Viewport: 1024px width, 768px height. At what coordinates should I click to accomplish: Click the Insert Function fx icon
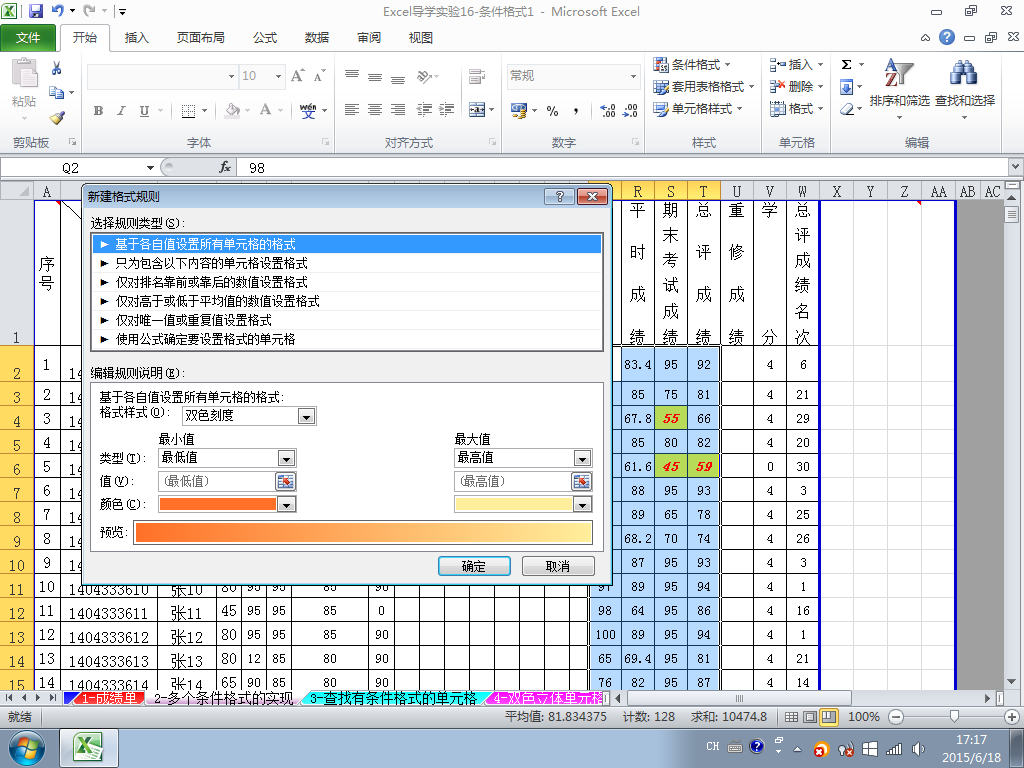coord(225,167)
